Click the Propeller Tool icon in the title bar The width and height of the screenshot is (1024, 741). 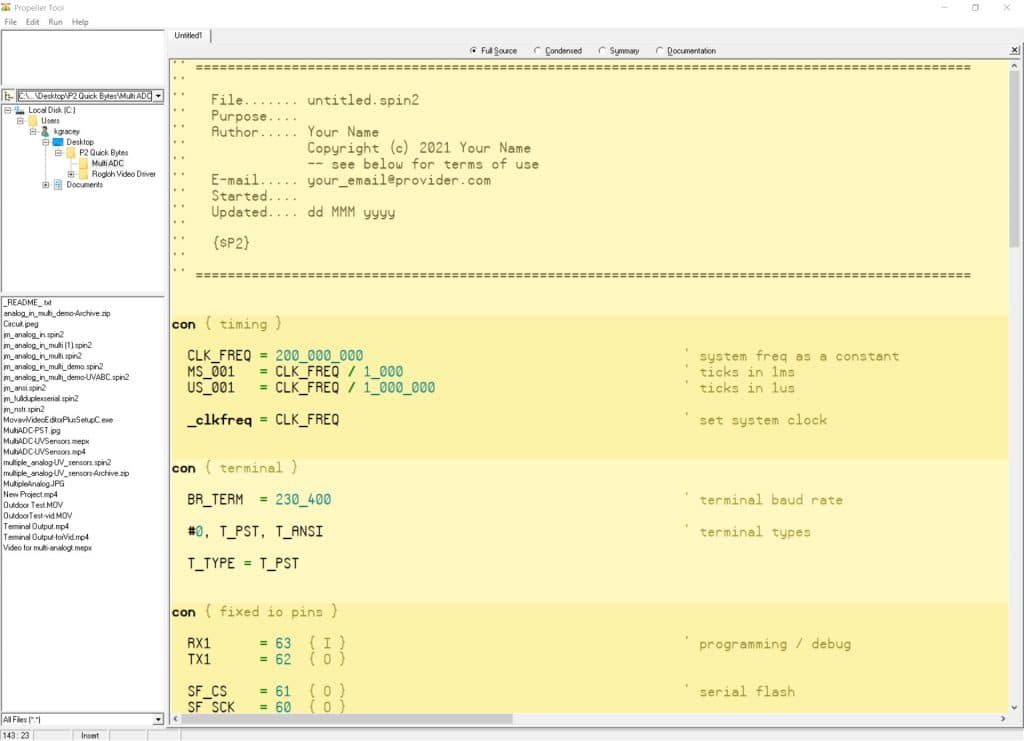pyautogui.click(x=8, y=7)
